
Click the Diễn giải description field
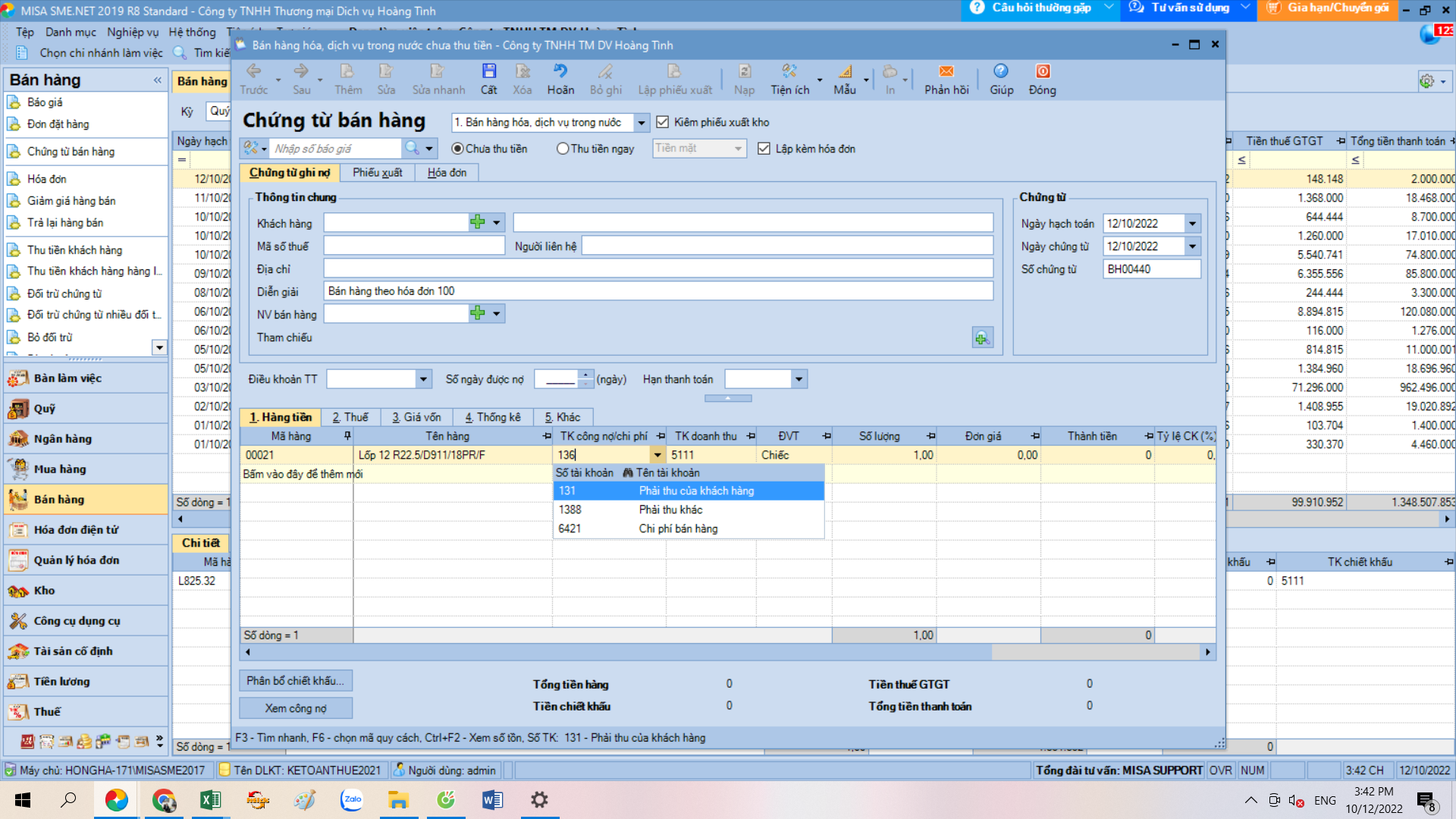658,291
